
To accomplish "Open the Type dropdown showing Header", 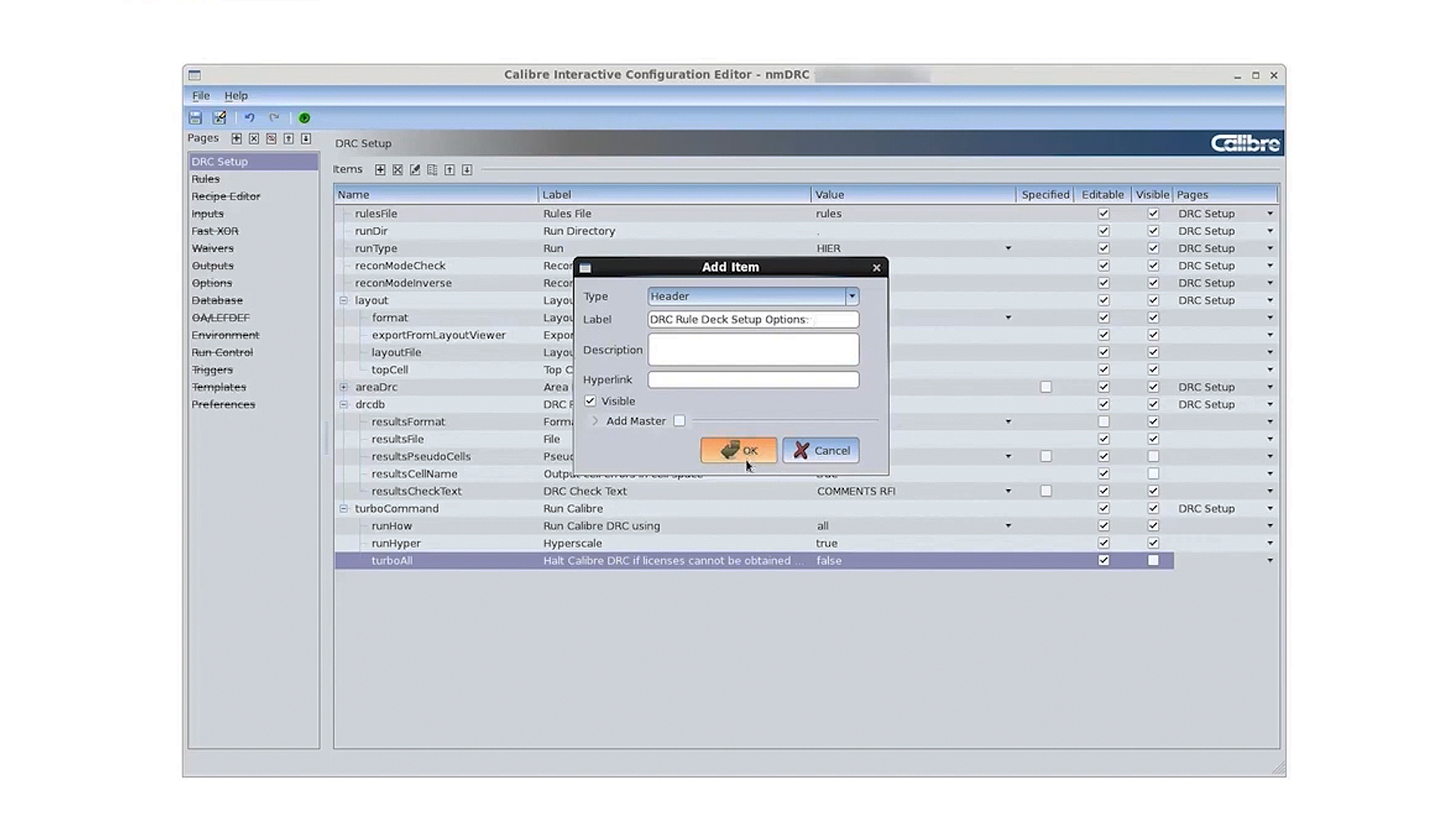I will pyautogui.click(x=851, y=296).
